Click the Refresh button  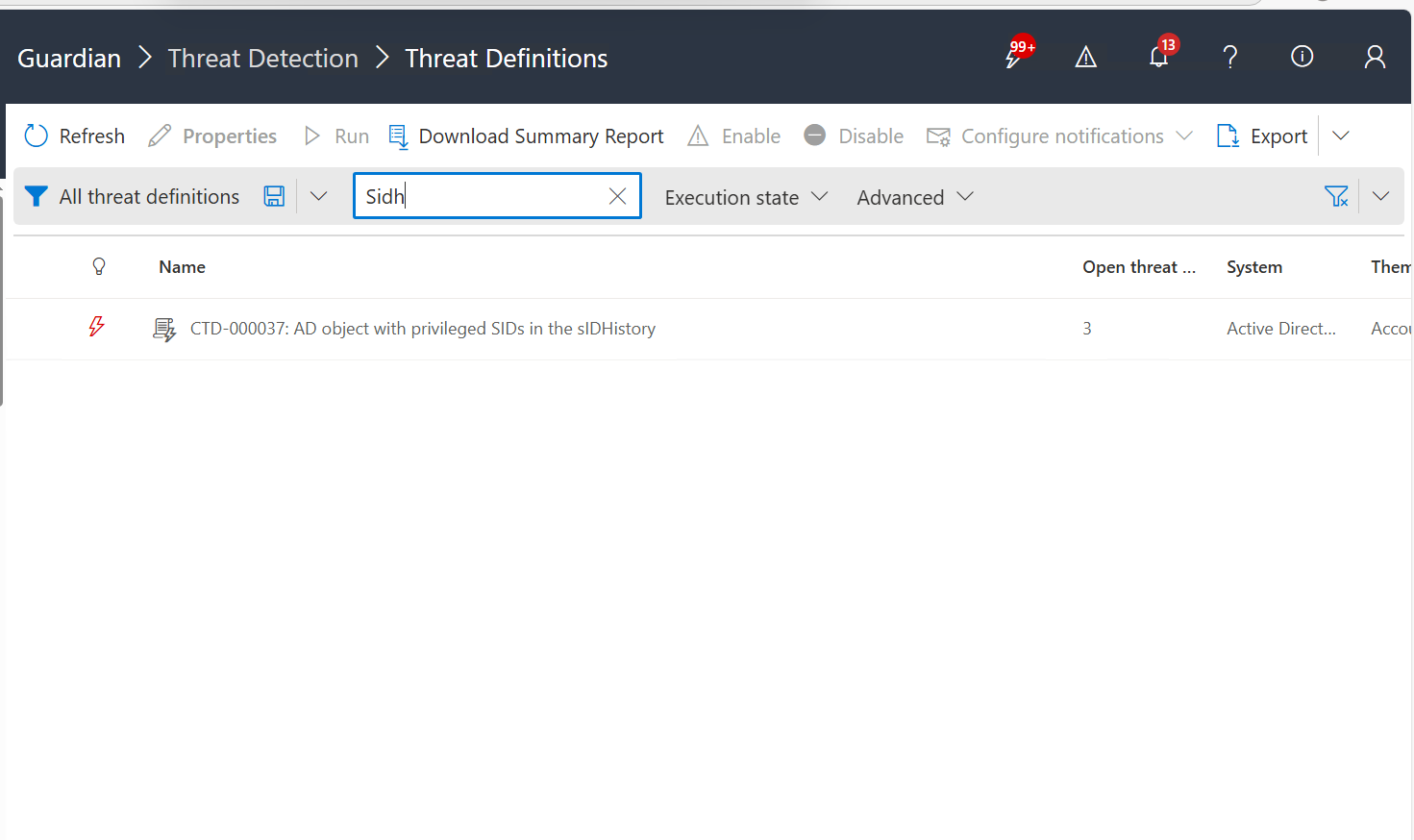pos(75,136)
